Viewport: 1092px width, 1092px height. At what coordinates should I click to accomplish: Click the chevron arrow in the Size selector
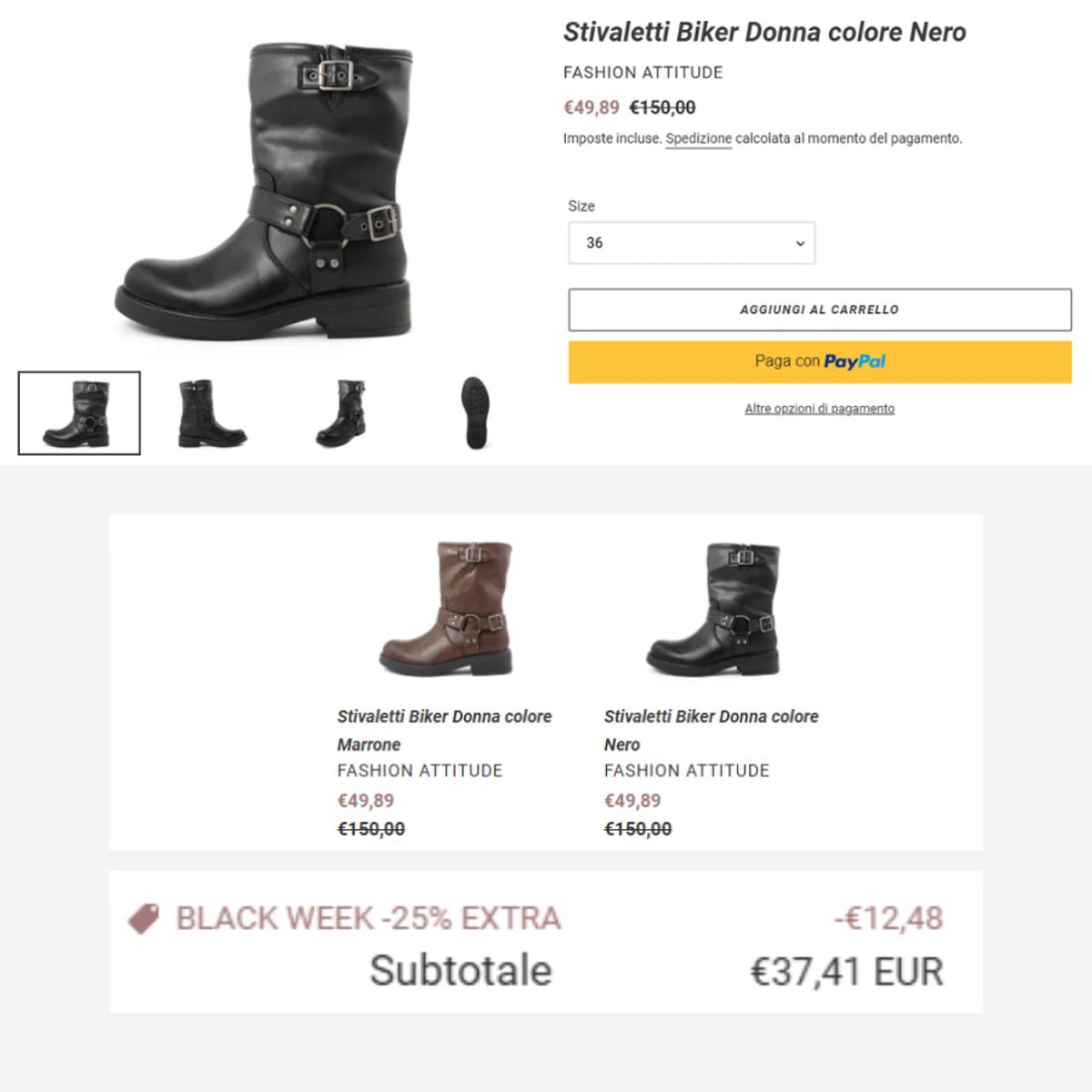[x=800, y=243]
